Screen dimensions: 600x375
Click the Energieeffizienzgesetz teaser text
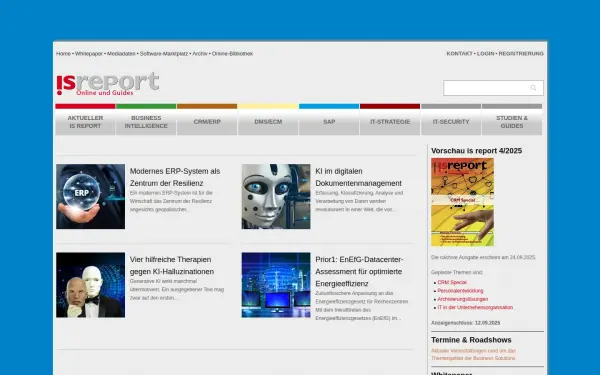pos(362,306)
